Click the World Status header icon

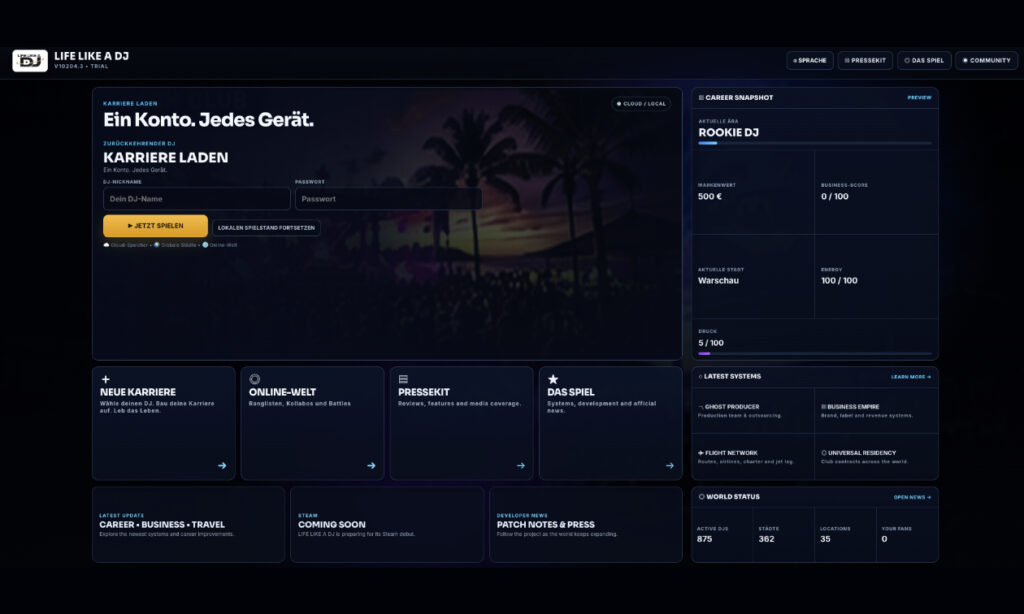702,496
